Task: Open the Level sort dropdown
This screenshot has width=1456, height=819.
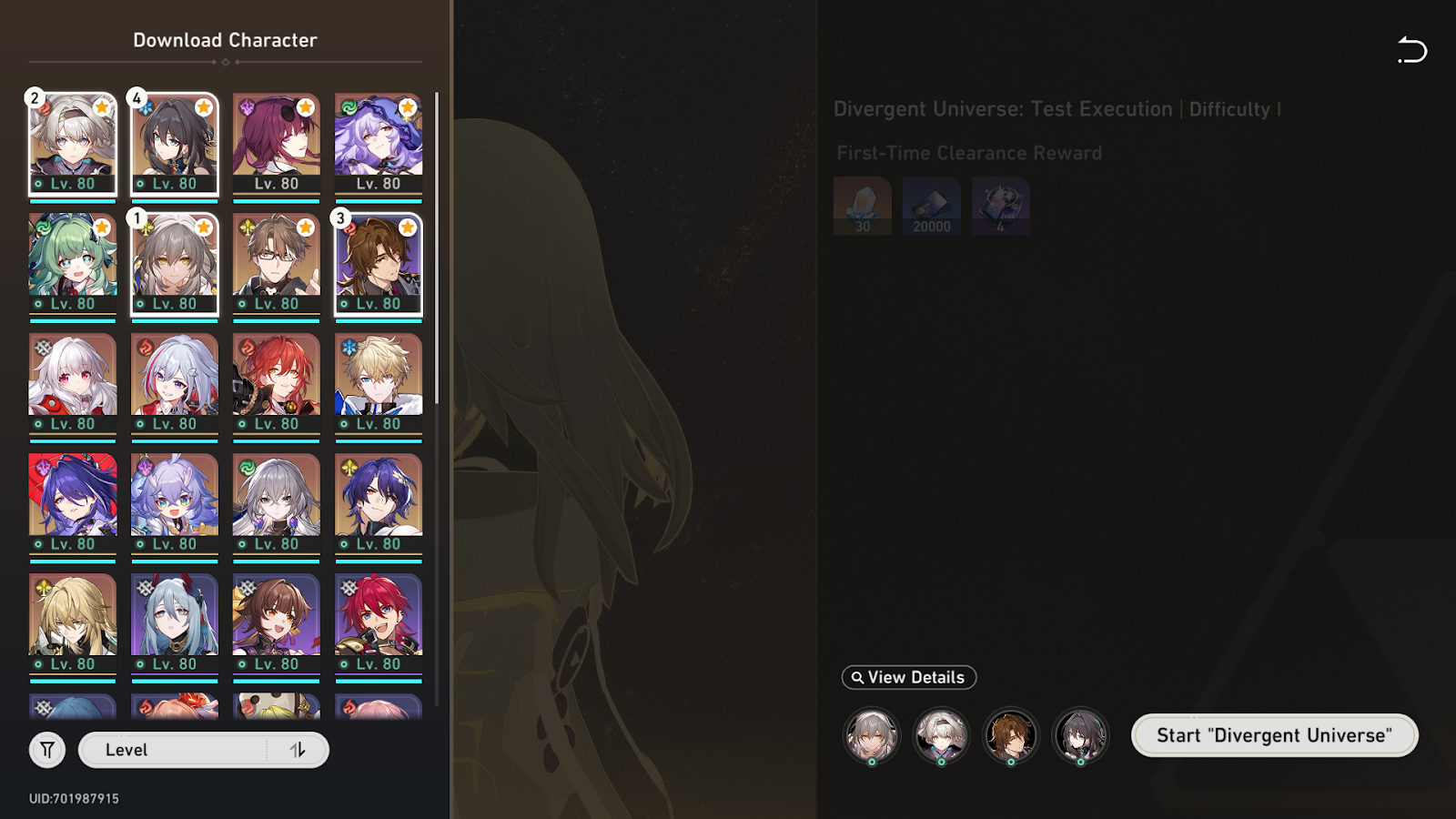Action: click(173, 750)
